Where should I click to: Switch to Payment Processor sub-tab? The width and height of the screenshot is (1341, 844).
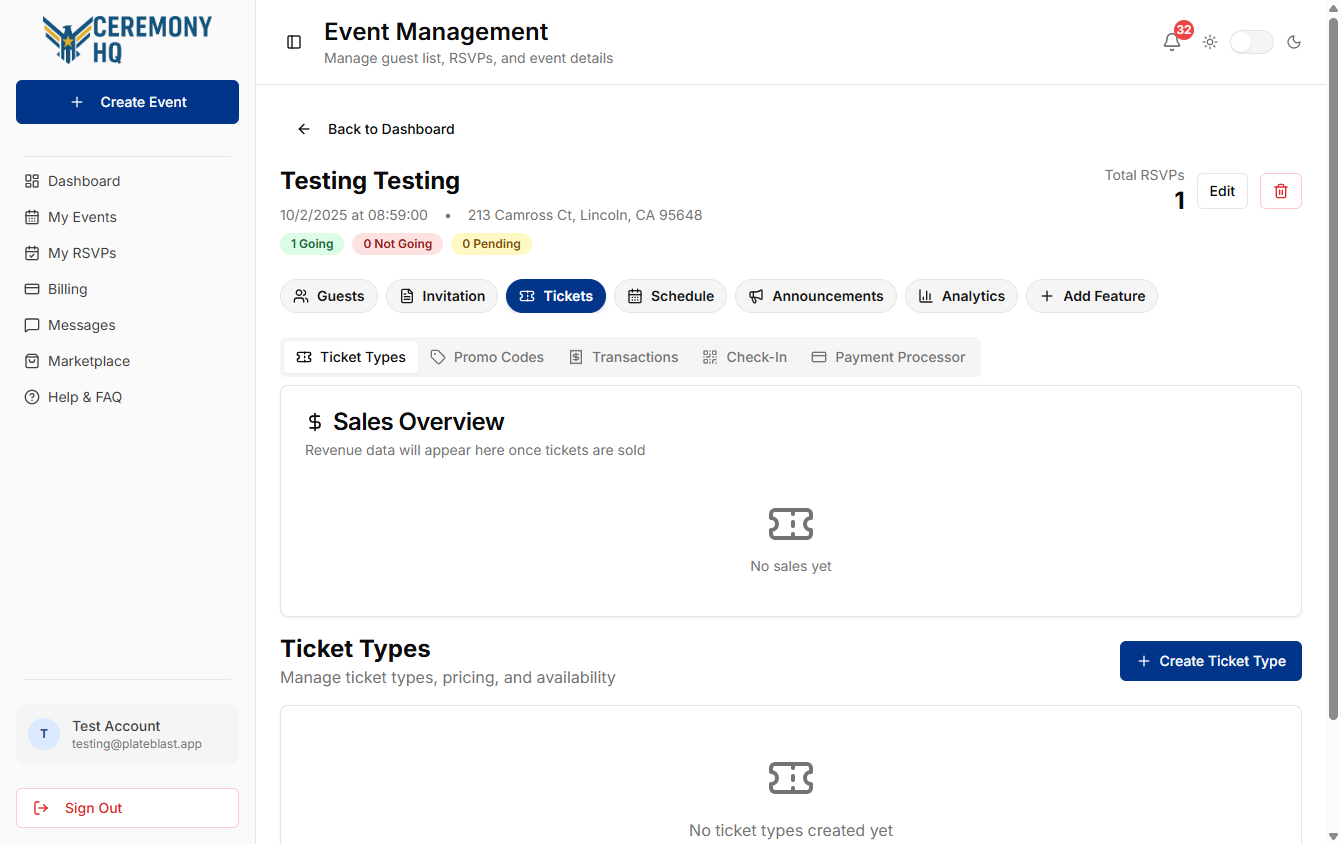(x=888, y=357)
